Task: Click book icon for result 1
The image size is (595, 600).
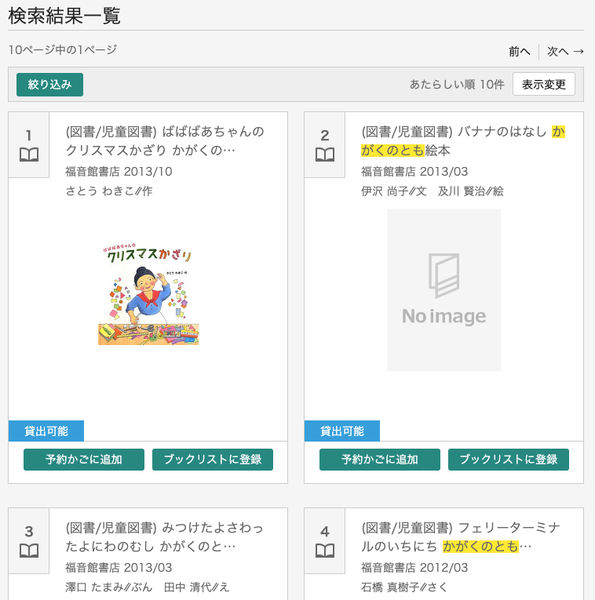Action: 29,155
